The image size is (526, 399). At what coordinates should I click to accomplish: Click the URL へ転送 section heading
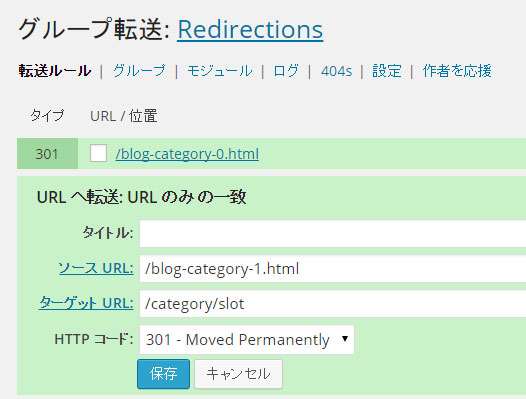pyautogui.click(x=142, y=197)
